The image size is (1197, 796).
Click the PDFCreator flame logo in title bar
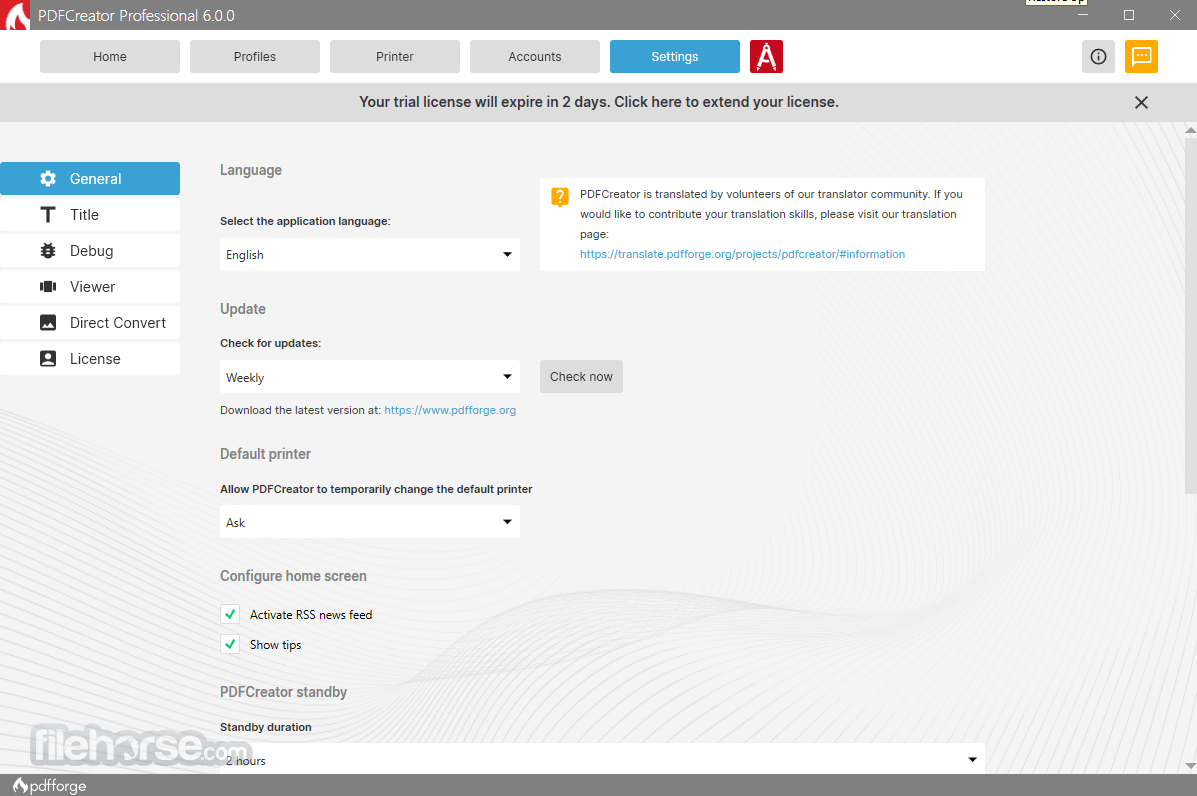(x=15, y=15)
